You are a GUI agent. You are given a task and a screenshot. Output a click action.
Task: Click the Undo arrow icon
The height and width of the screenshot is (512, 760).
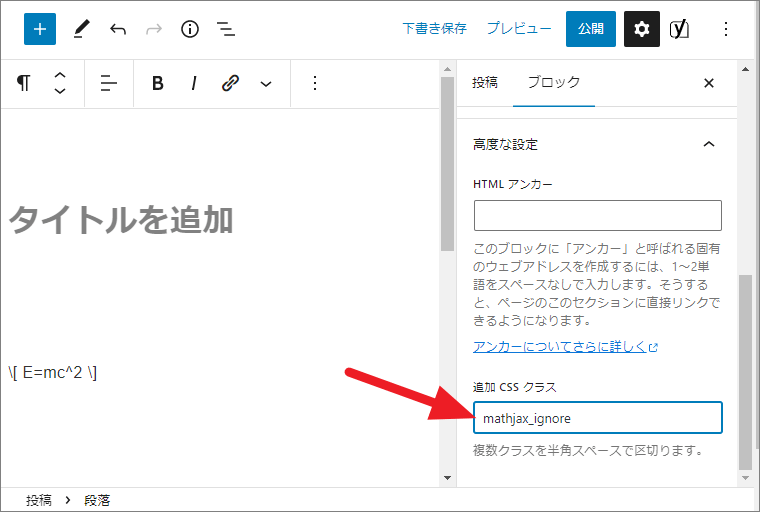tap(118, 29)
